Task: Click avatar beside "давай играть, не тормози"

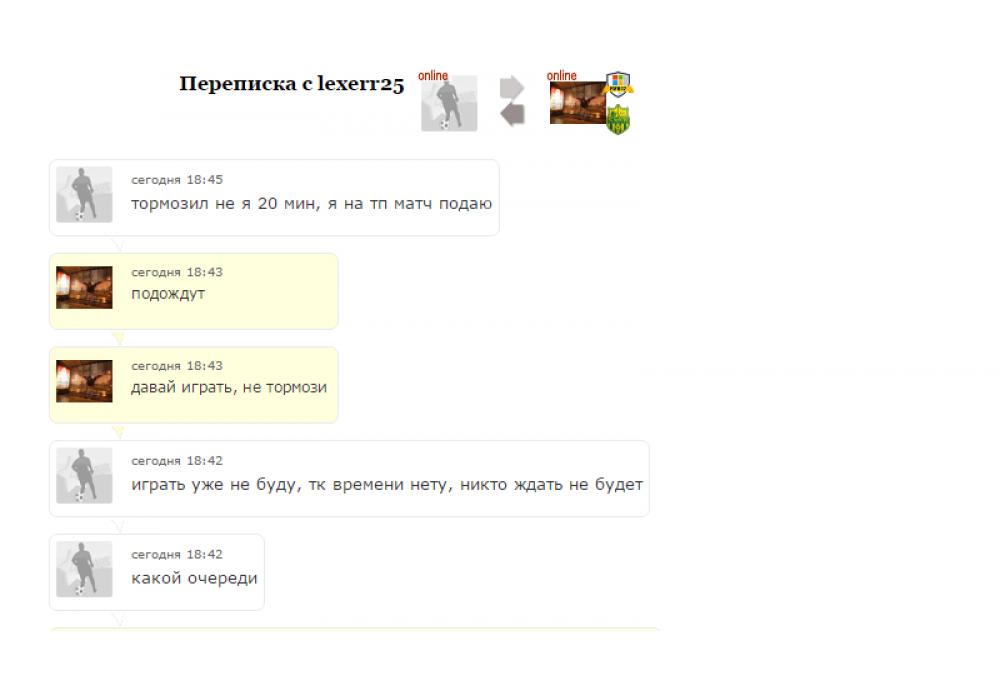Action: [84, 381]
